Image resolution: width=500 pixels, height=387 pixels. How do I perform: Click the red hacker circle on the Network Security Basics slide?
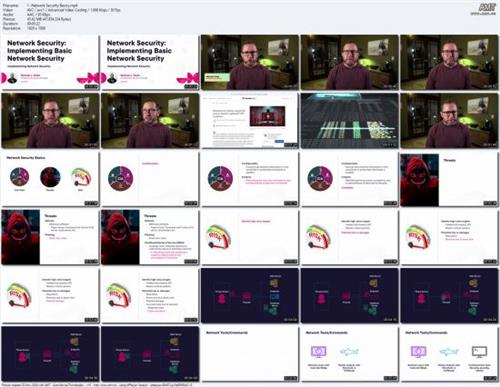50,177
